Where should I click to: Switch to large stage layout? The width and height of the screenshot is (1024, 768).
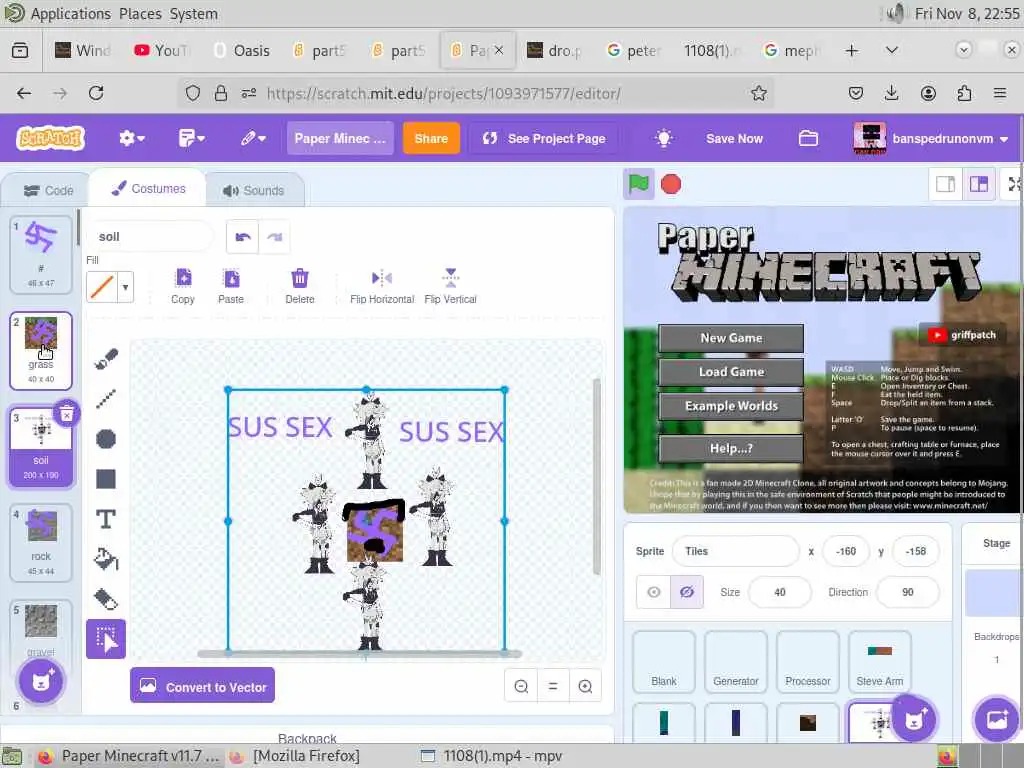[979, 185]
